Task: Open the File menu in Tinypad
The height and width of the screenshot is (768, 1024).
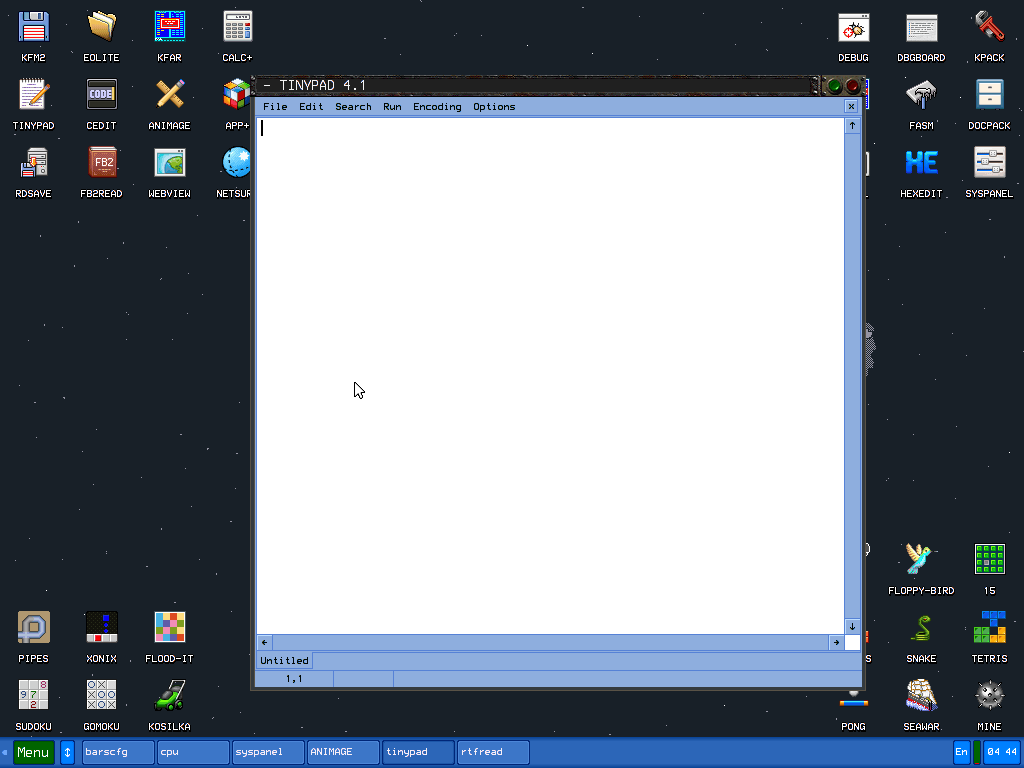Action: click(275, 106)
